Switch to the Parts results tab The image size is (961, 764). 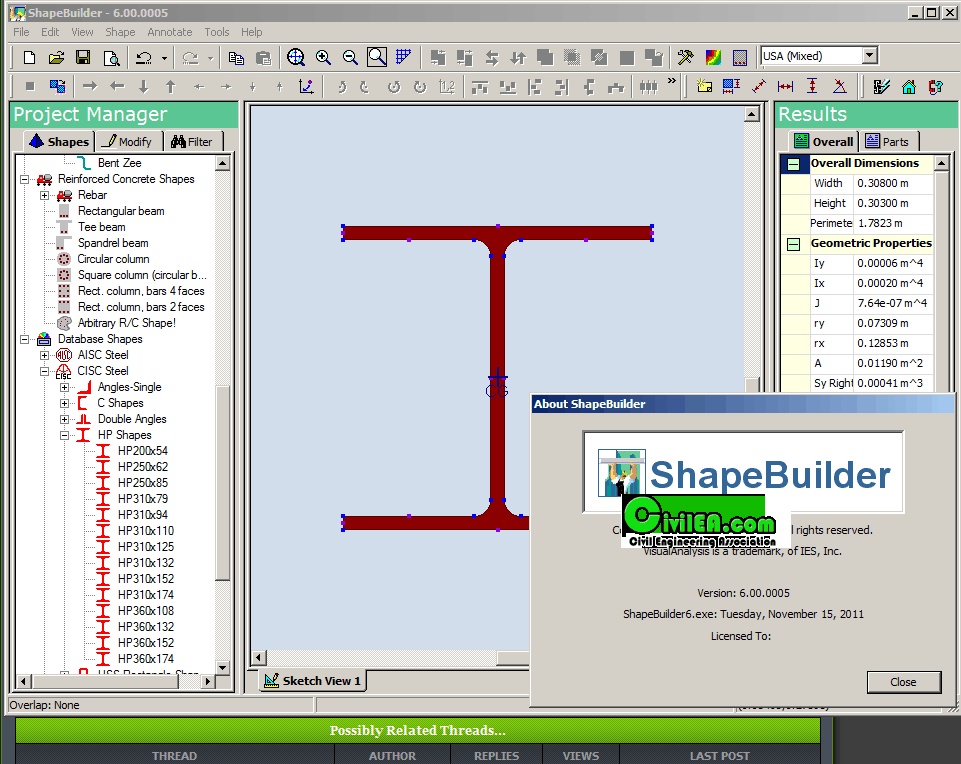(x=887, y=142)
